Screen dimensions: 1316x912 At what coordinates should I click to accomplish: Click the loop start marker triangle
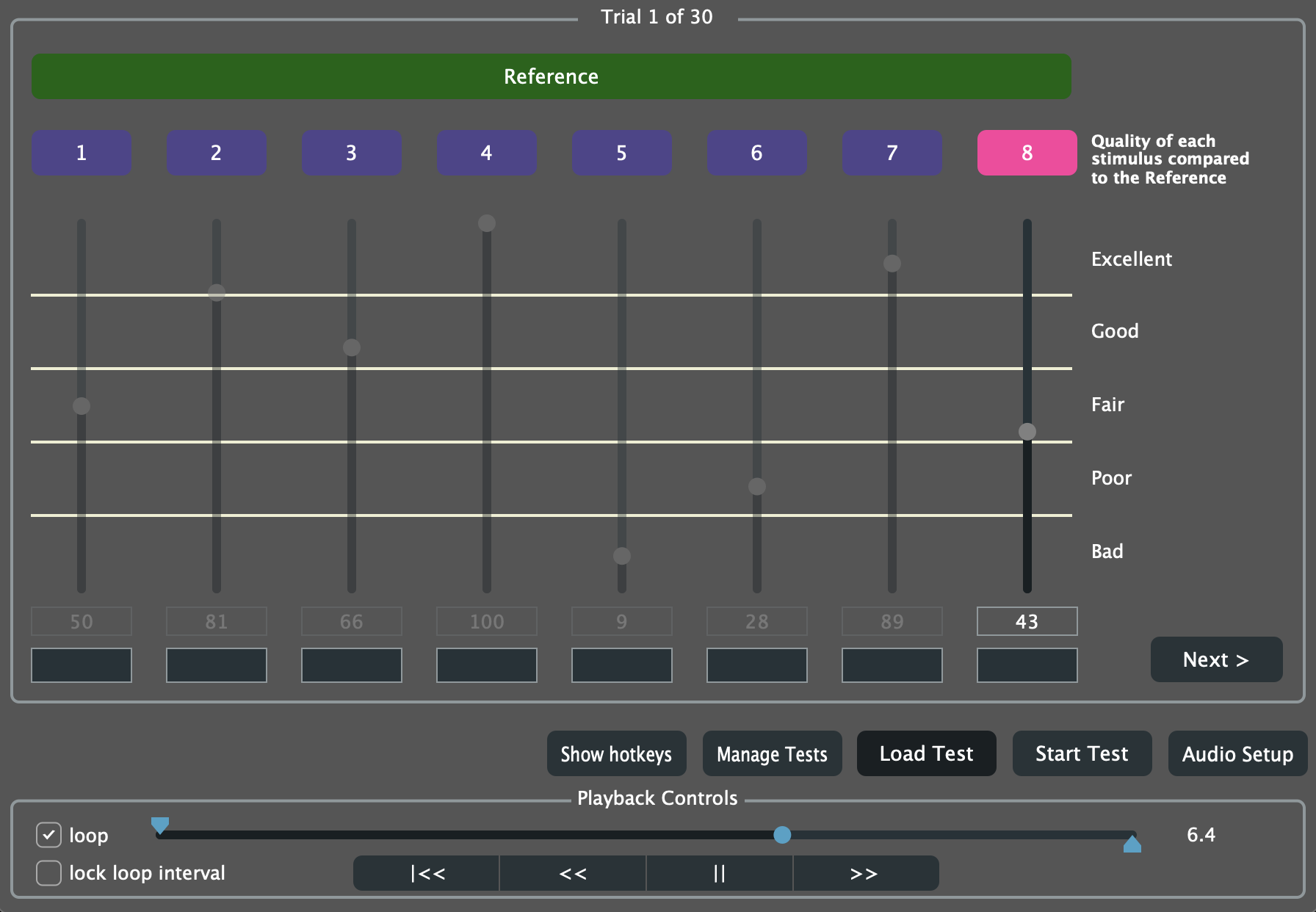160,825
